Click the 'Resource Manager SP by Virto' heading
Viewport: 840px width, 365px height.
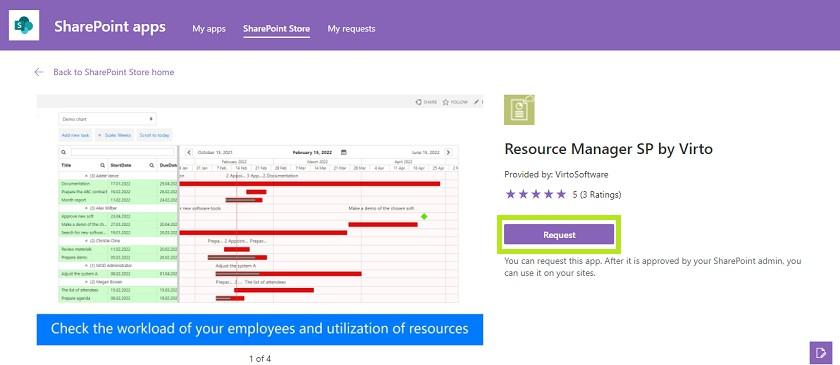coord(609,148)
